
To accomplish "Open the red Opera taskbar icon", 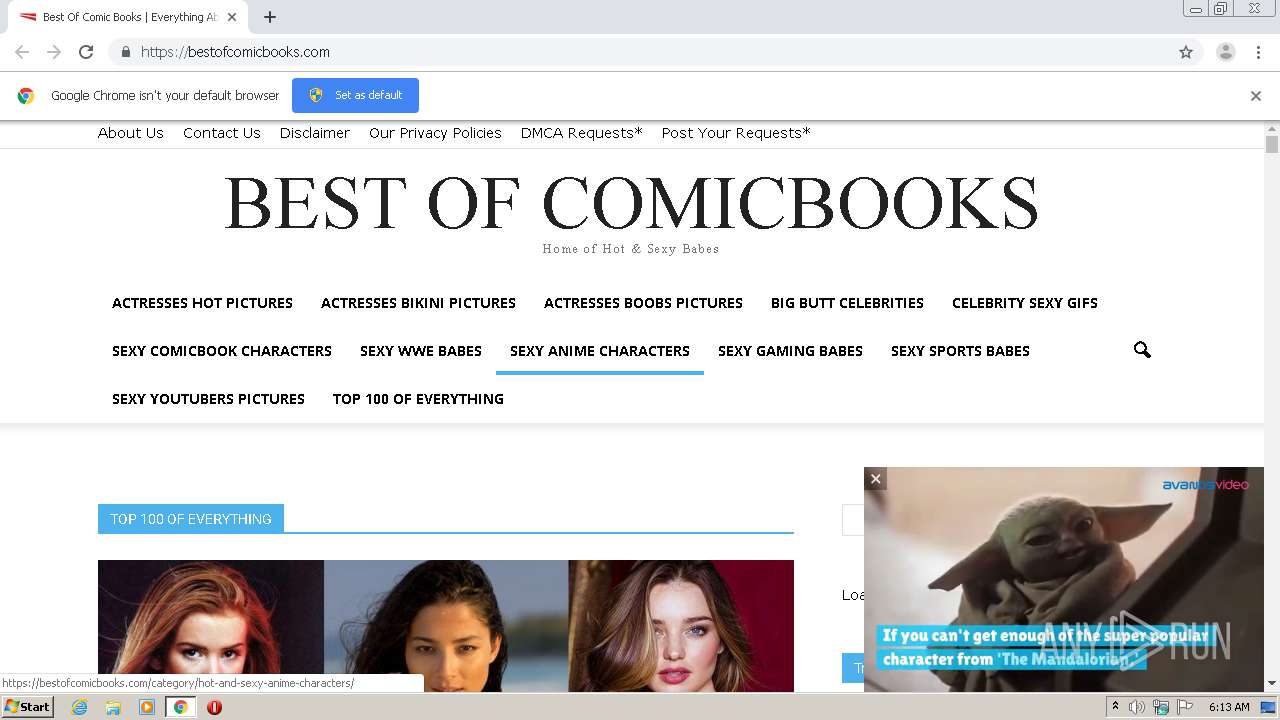I will point(214,707).
